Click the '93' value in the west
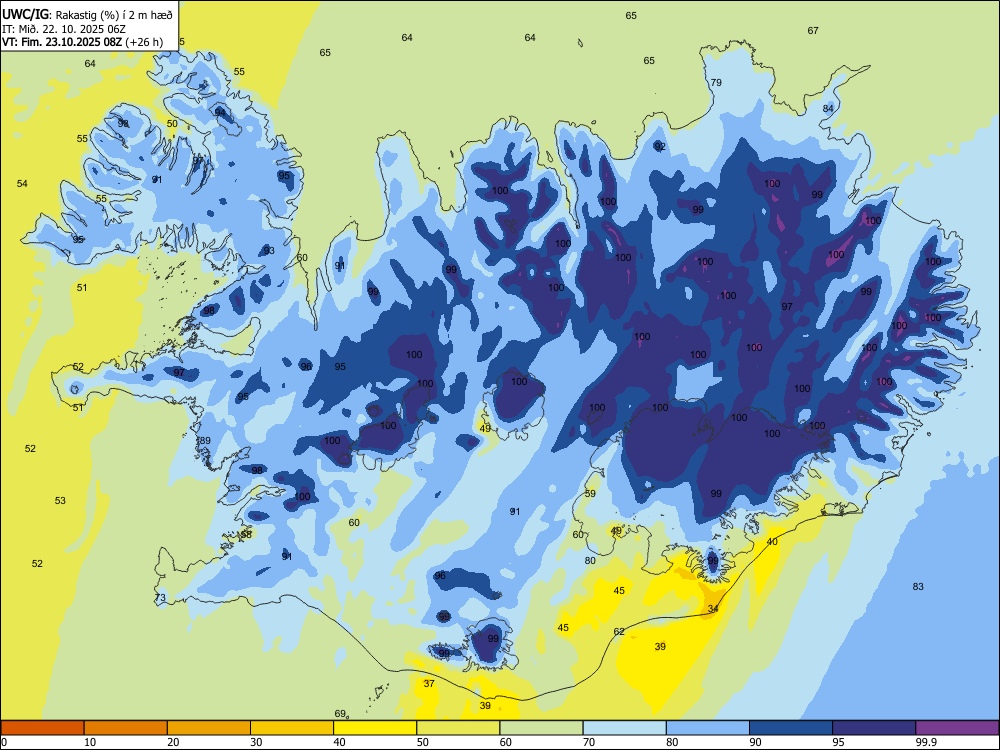Image resolution: width=1000 pixels, height=750 pixels. (269, 250)
